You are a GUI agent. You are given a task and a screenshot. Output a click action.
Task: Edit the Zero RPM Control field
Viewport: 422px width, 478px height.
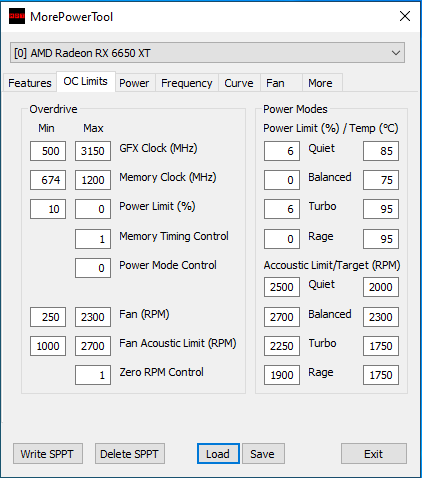coord(93,375)
